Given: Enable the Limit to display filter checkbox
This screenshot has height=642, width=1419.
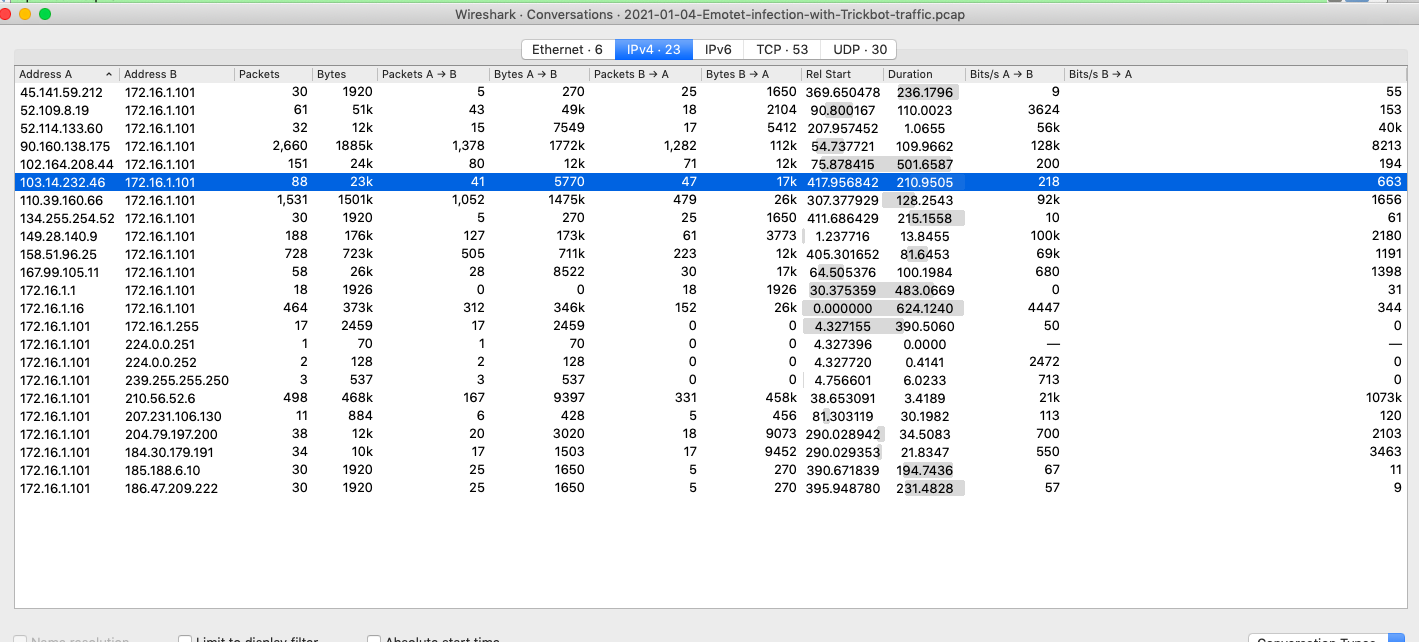Looking at the screenshot, I should [184, 638].
